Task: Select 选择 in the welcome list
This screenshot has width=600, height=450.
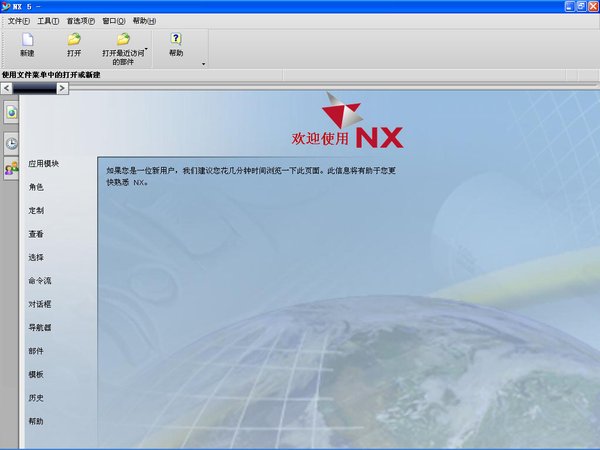Action: point(36,257)
